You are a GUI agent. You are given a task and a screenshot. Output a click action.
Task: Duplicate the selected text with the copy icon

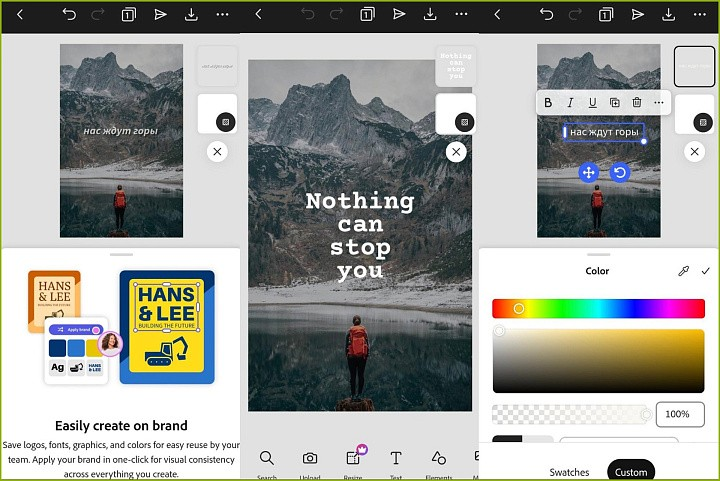[614, 102]
